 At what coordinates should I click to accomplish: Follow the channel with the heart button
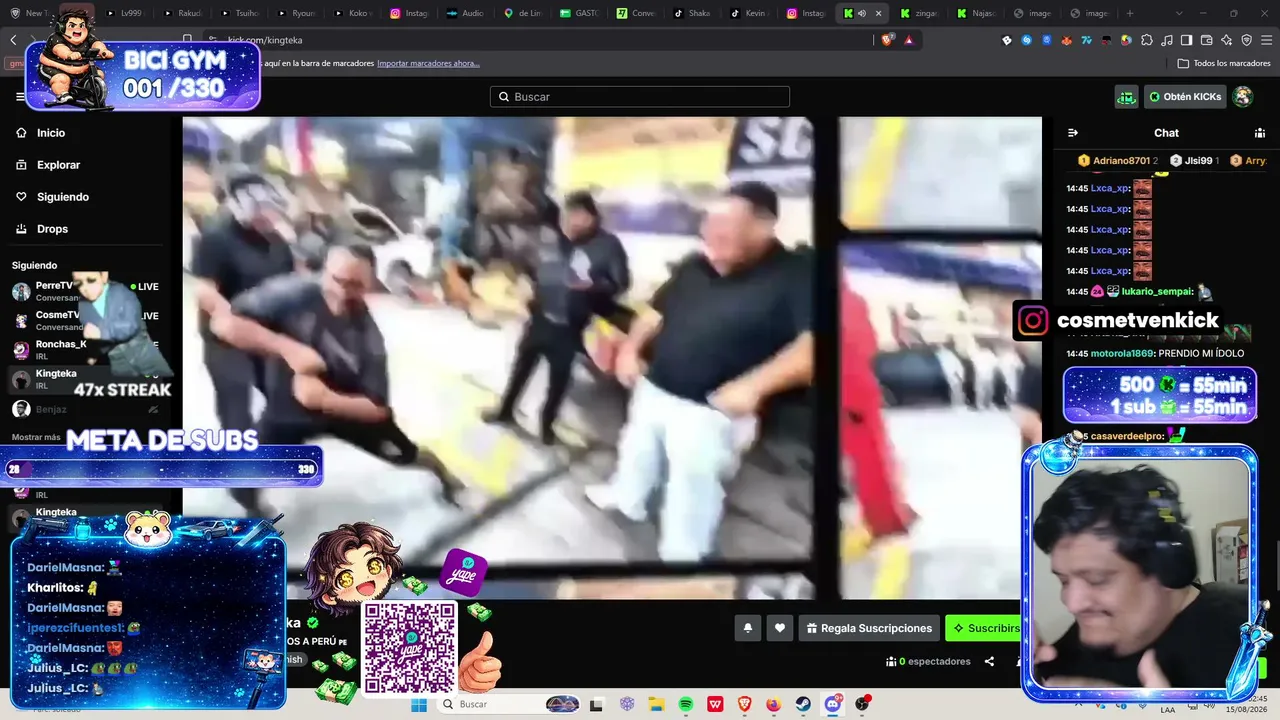780,628
